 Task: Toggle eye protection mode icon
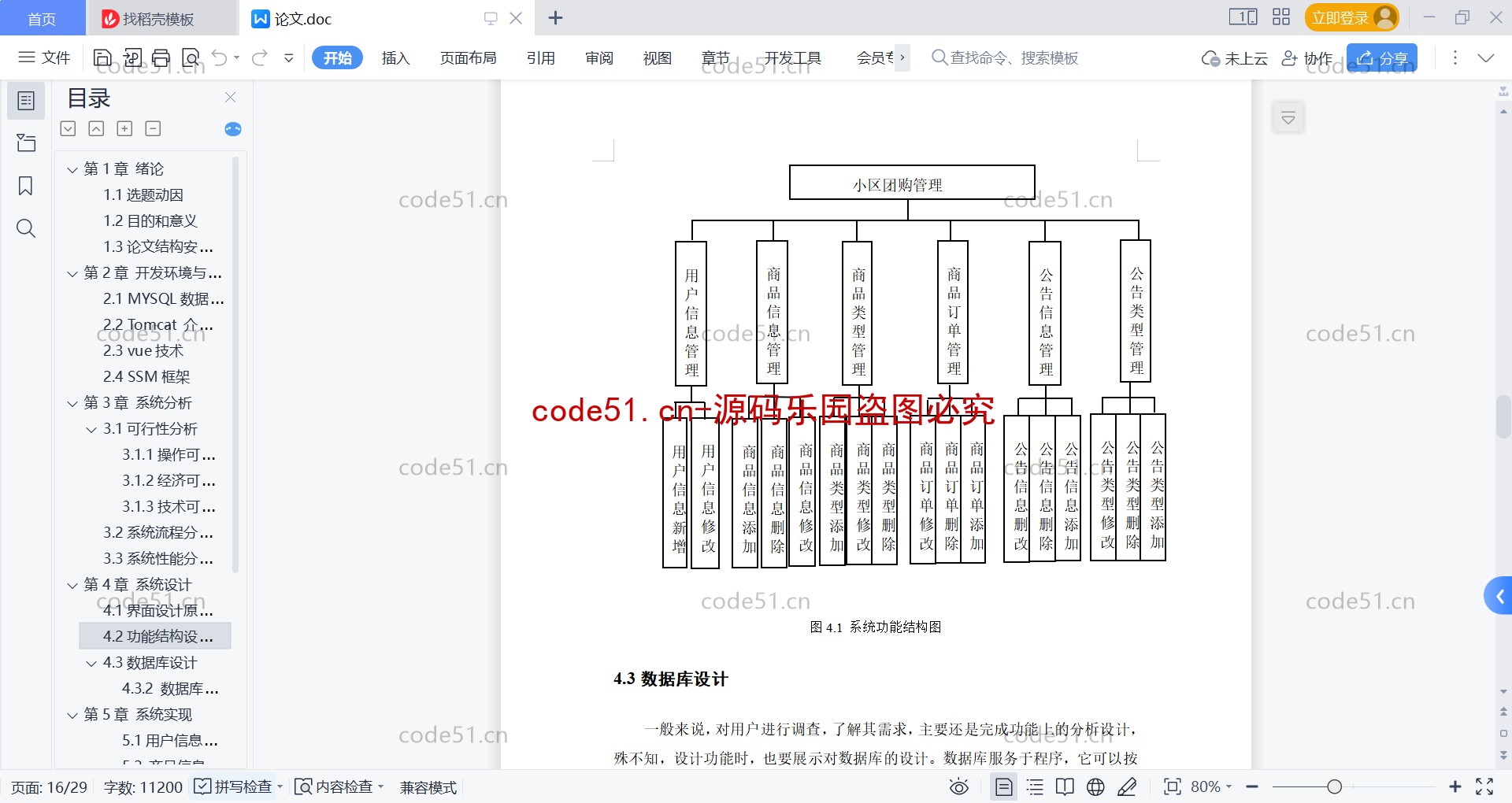(x=958, y=786)
